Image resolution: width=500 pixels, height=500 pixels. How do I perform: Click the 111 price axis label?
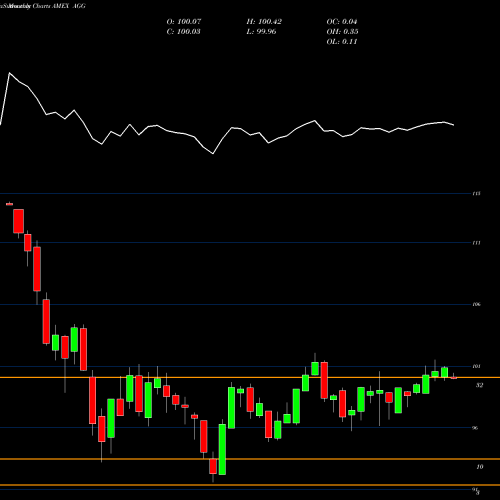click(476, 243)
